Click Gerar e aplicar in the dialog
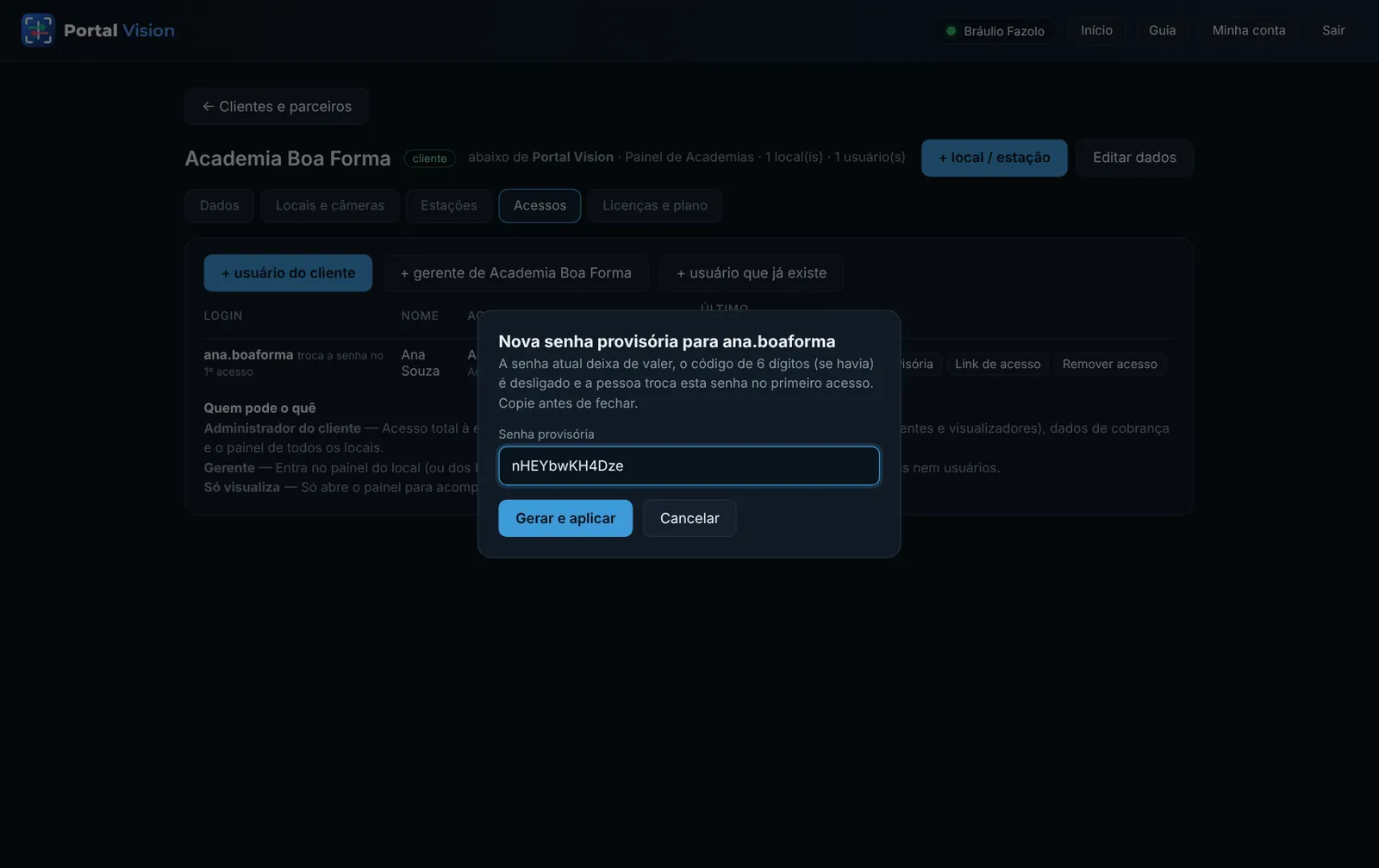The image size is (1379, 868). pyautogui.click(x=565, y=518)
